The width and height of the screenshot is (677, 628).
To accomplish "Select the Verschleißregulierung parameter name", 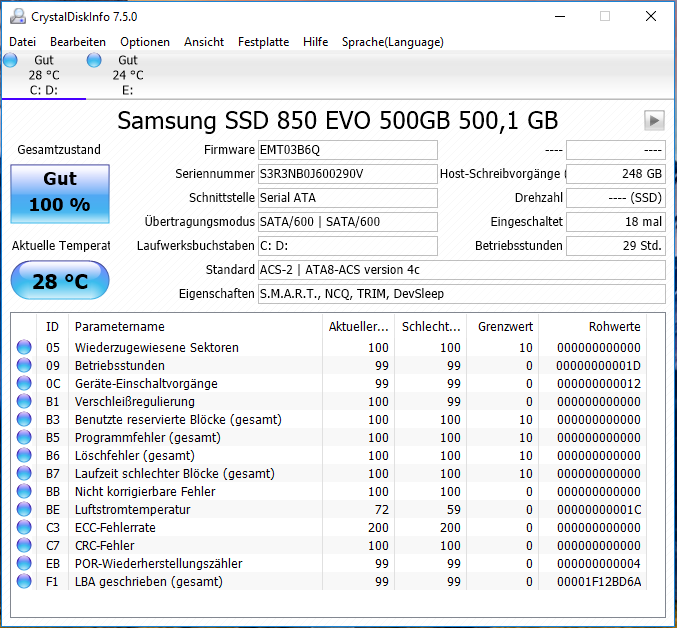I will [135, 401].
